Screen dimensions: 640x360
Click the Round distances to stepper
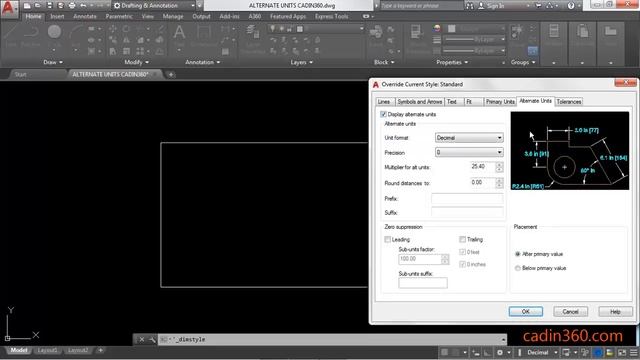[499, 183]
